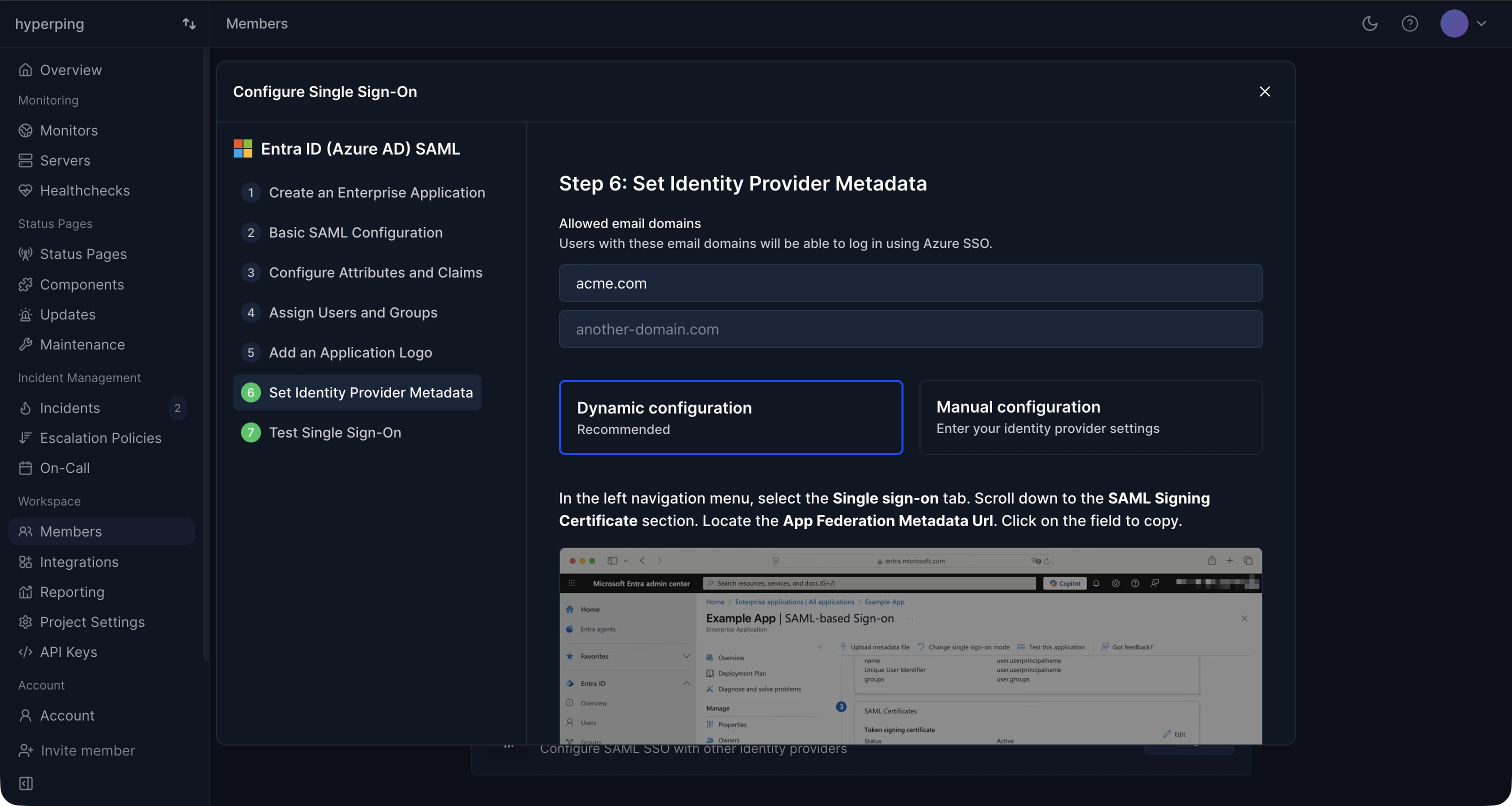This screenshot has width=1512, height=806.
Task: Select step 6 Set Identity Provider Metadata
Action: pyautogui.click(x=357, y=392)
